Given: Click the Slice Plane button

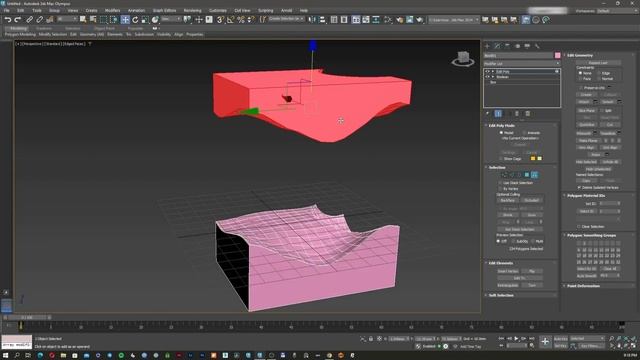Looking at the screenshot, I should point(587,111).
